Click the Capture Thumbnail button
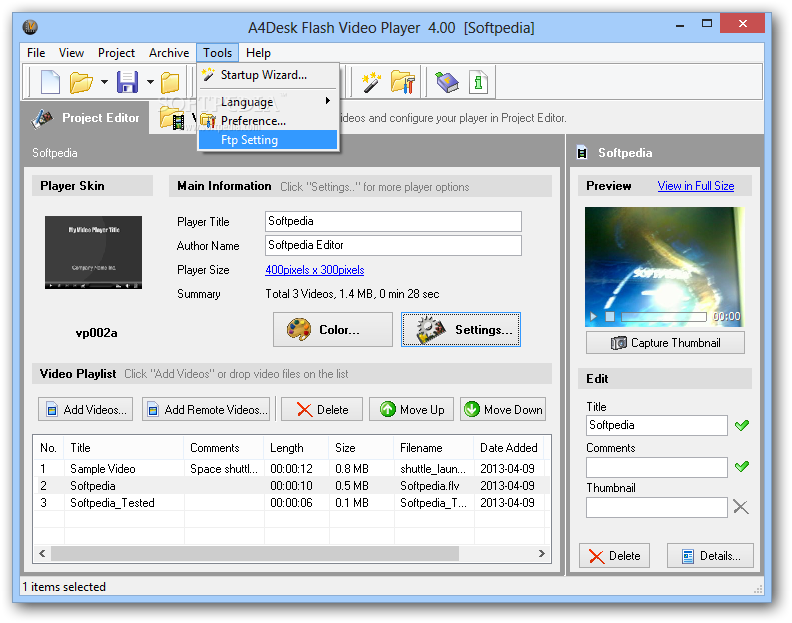The image size is (792, 623). click(x=665, y=343)
